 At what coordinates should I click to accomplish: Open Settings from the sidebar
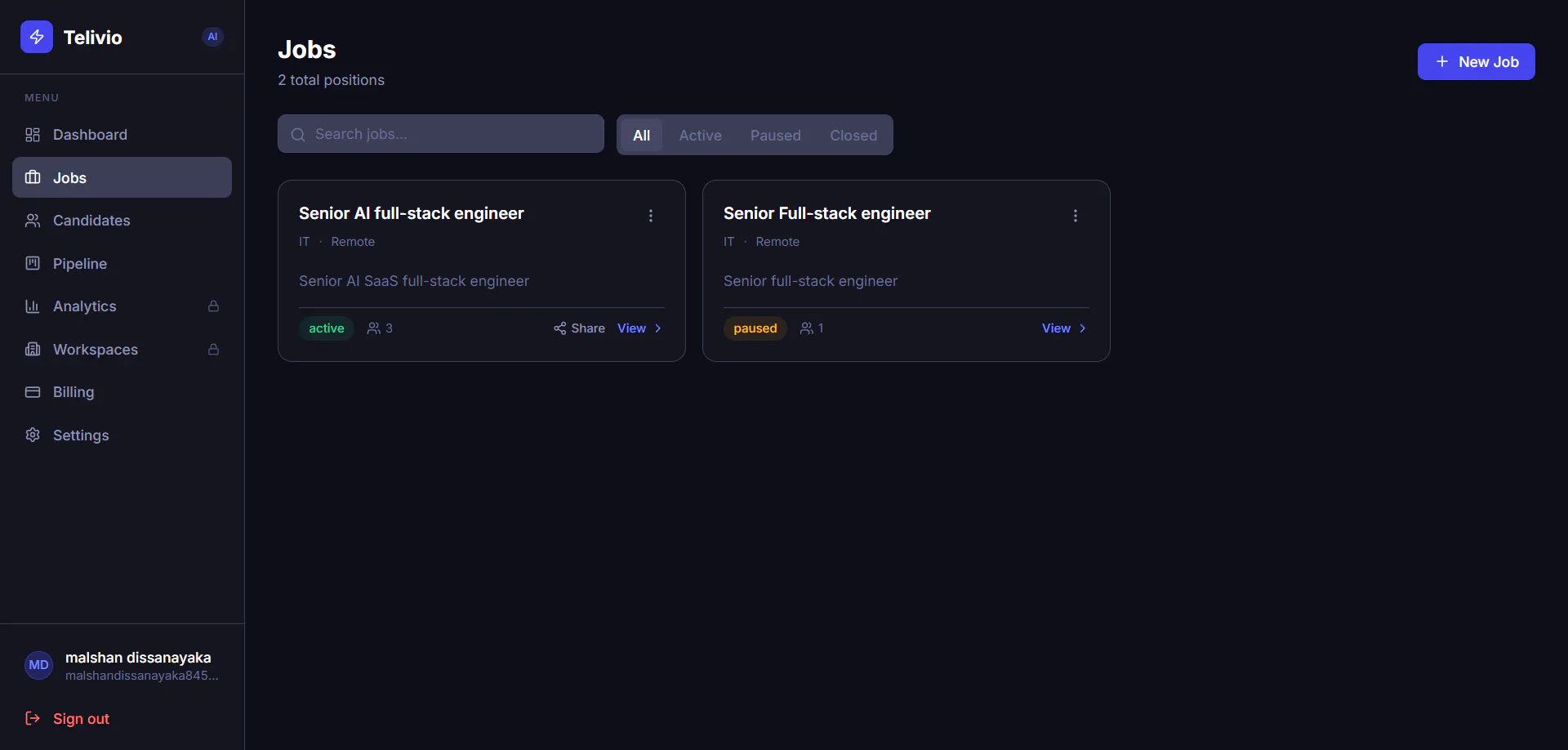point(122,435)
